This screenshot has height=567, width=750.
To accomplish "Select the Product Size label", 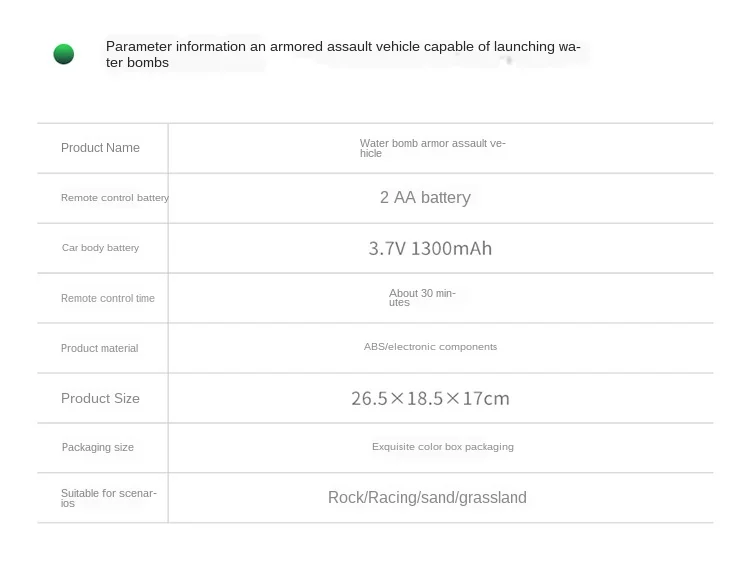I will coord(100,398).
